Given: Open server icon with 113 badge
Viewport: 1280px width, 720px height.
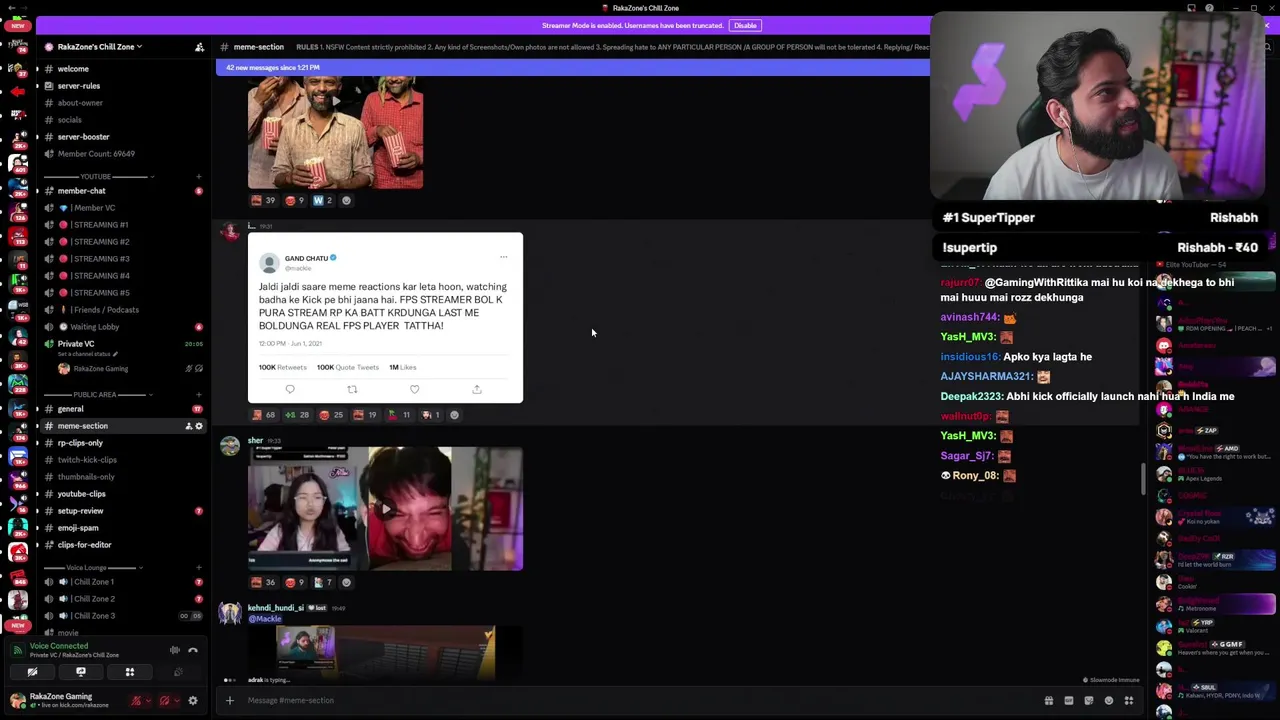Looking at the screenshot, I should (x=18, y=236).
